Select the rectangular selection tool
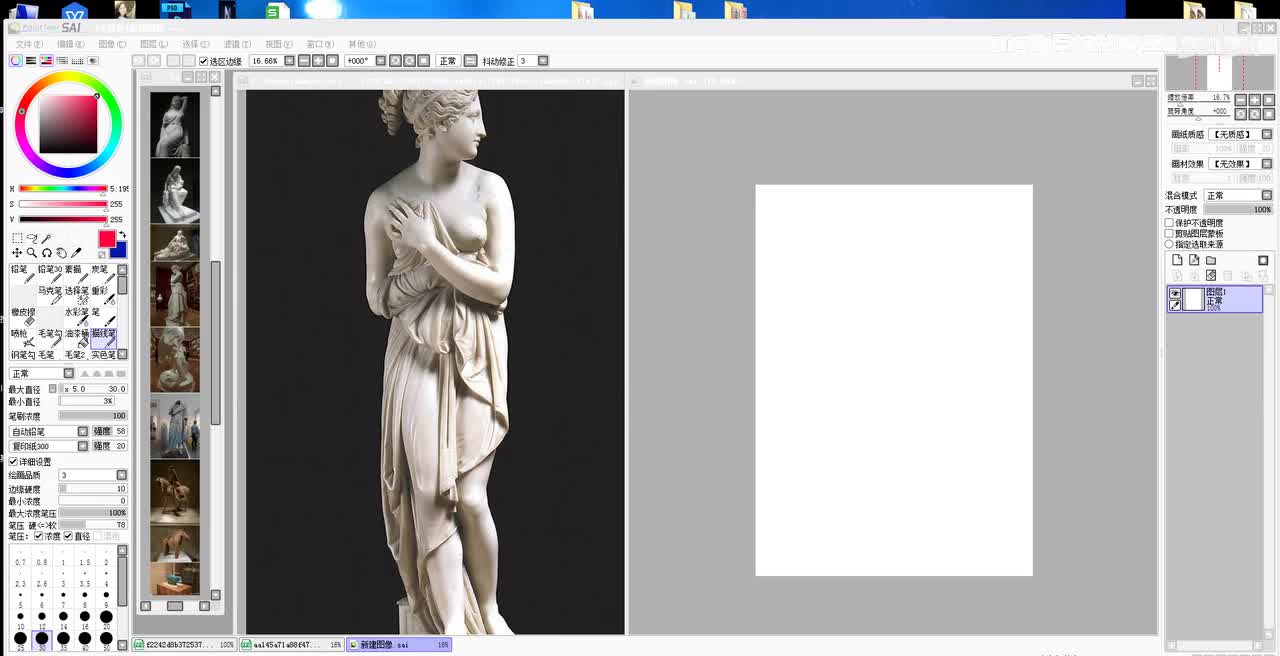Image resolution: width=1280 pixels, height=656 pixels. [17, 239]
